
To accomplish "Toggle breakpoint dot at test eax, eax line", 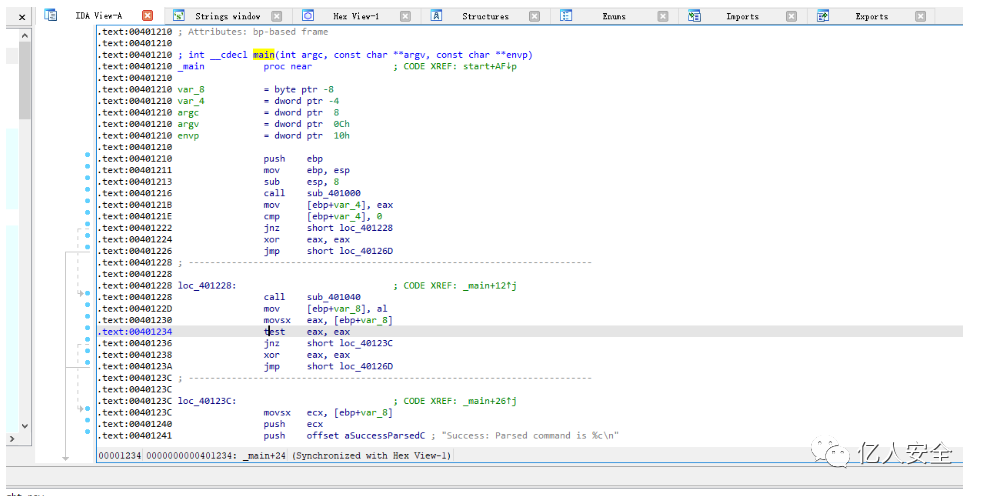I will [87, 328].
